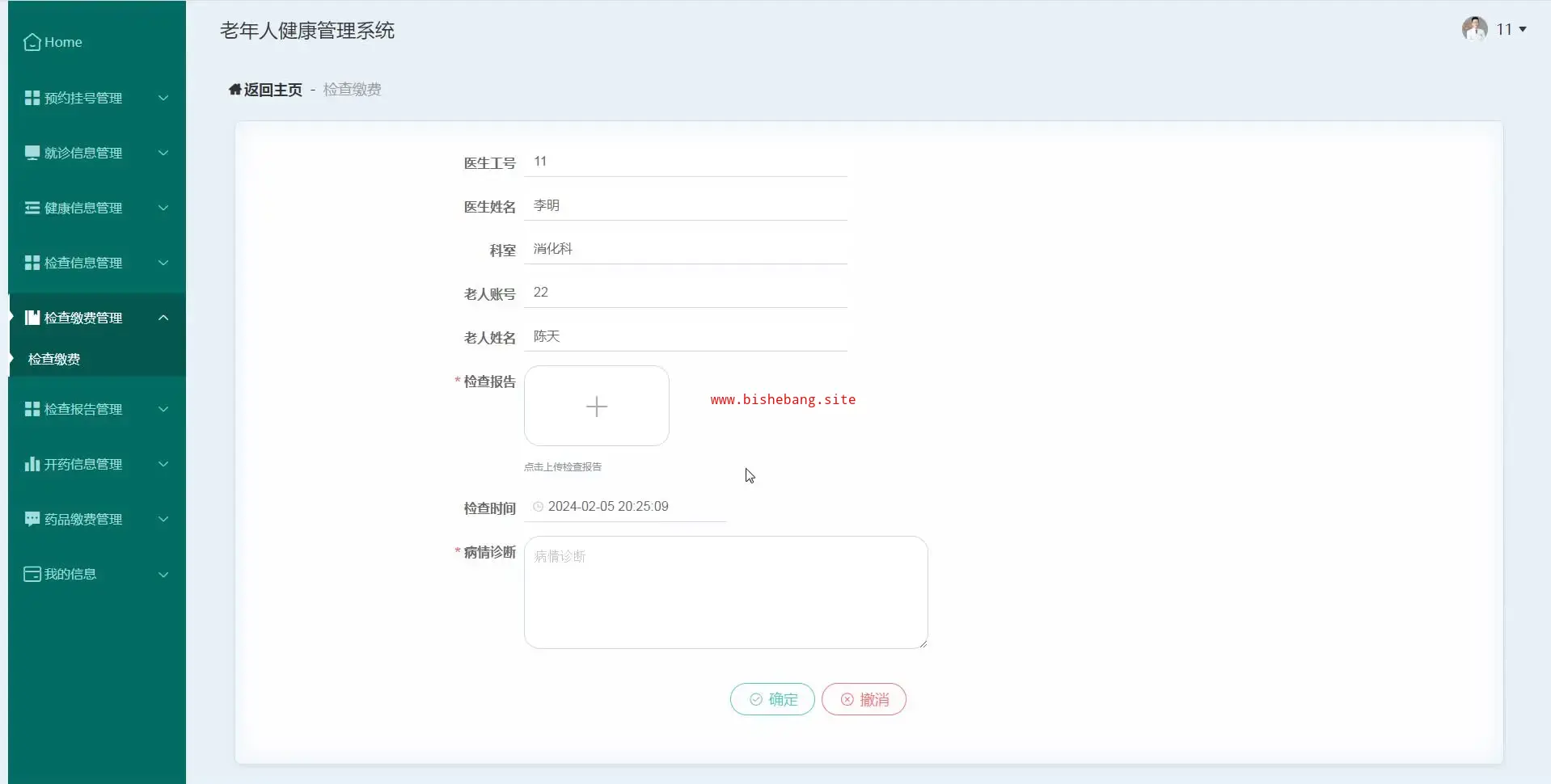The height and width of the screenshot is (784, 1551).
Task: Open the 就诊信息管理 menu label
Action: 83,153
